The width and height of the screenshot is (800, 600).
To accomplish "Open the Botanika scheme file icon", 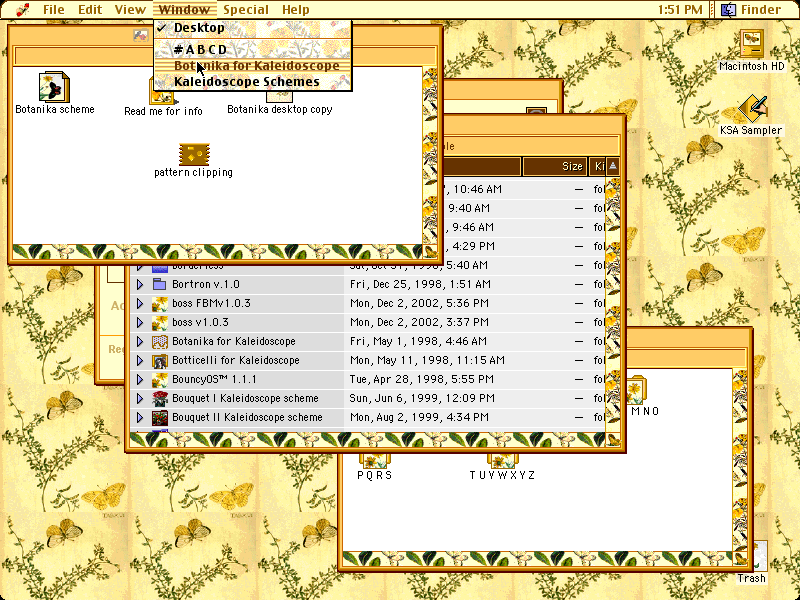I will 54,87.
